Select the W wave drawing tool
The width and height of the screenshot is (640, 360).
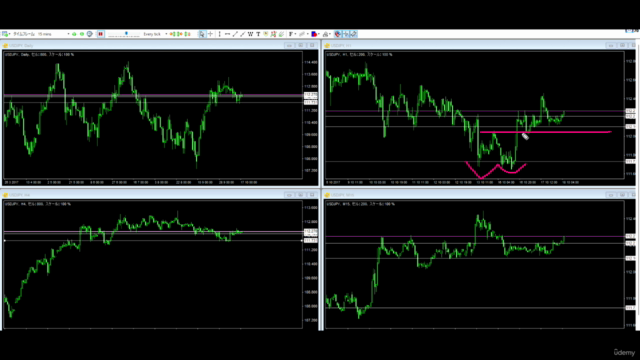pos(250,34)
